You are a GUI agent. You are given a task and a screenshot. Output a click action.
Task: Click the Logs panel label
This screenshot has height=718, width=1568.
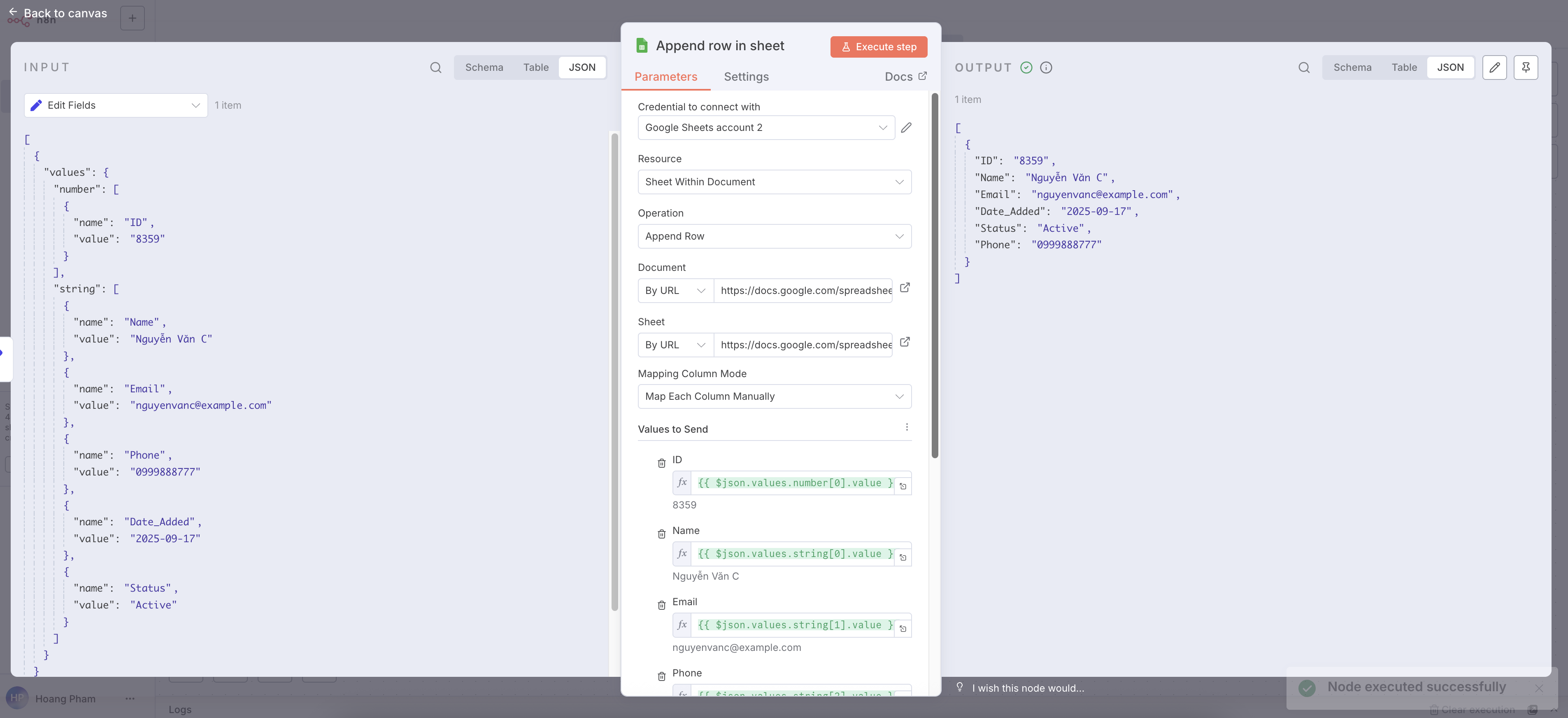point(179,709)
